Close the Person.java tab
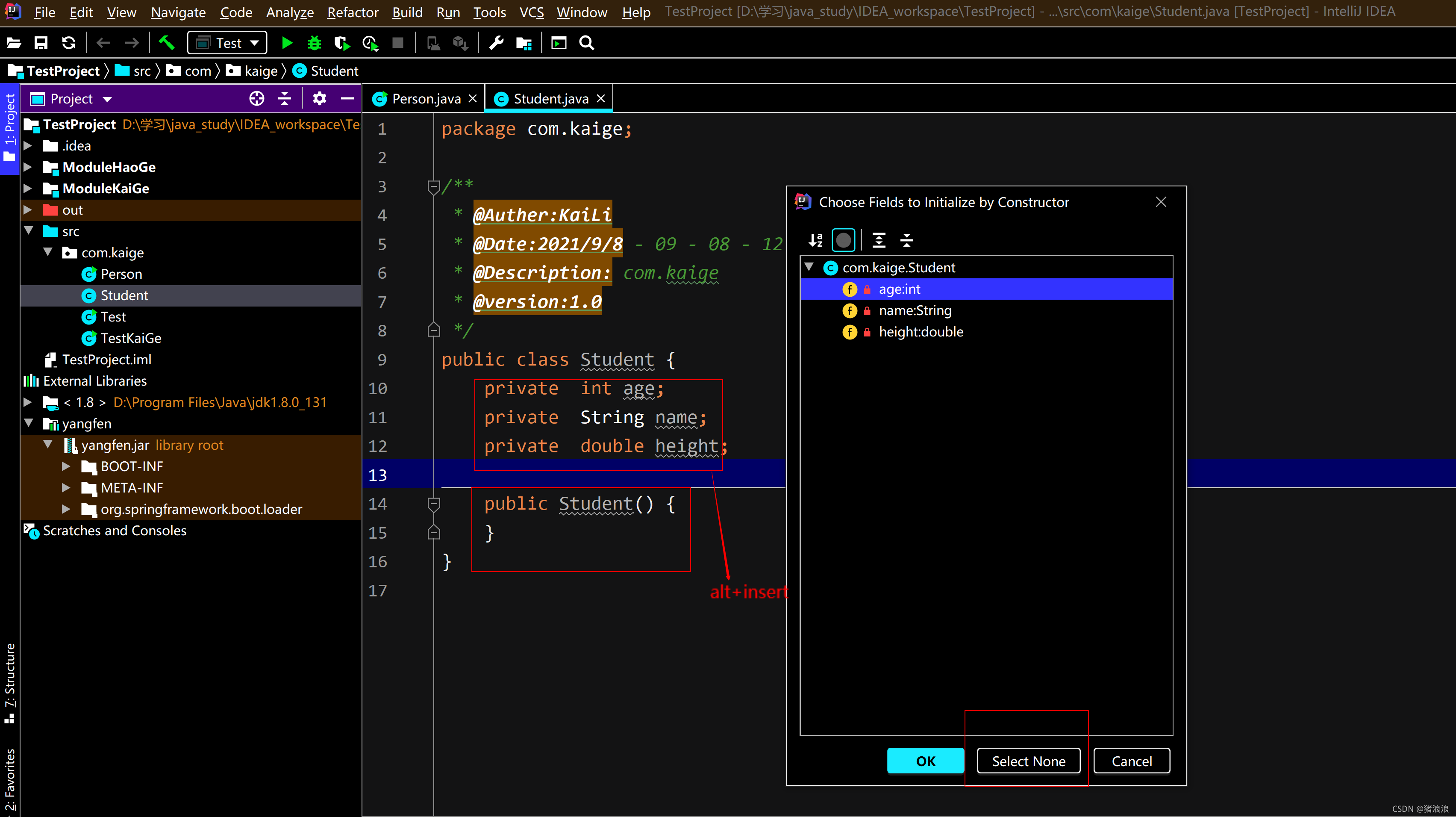 click(x=473, y=99)
